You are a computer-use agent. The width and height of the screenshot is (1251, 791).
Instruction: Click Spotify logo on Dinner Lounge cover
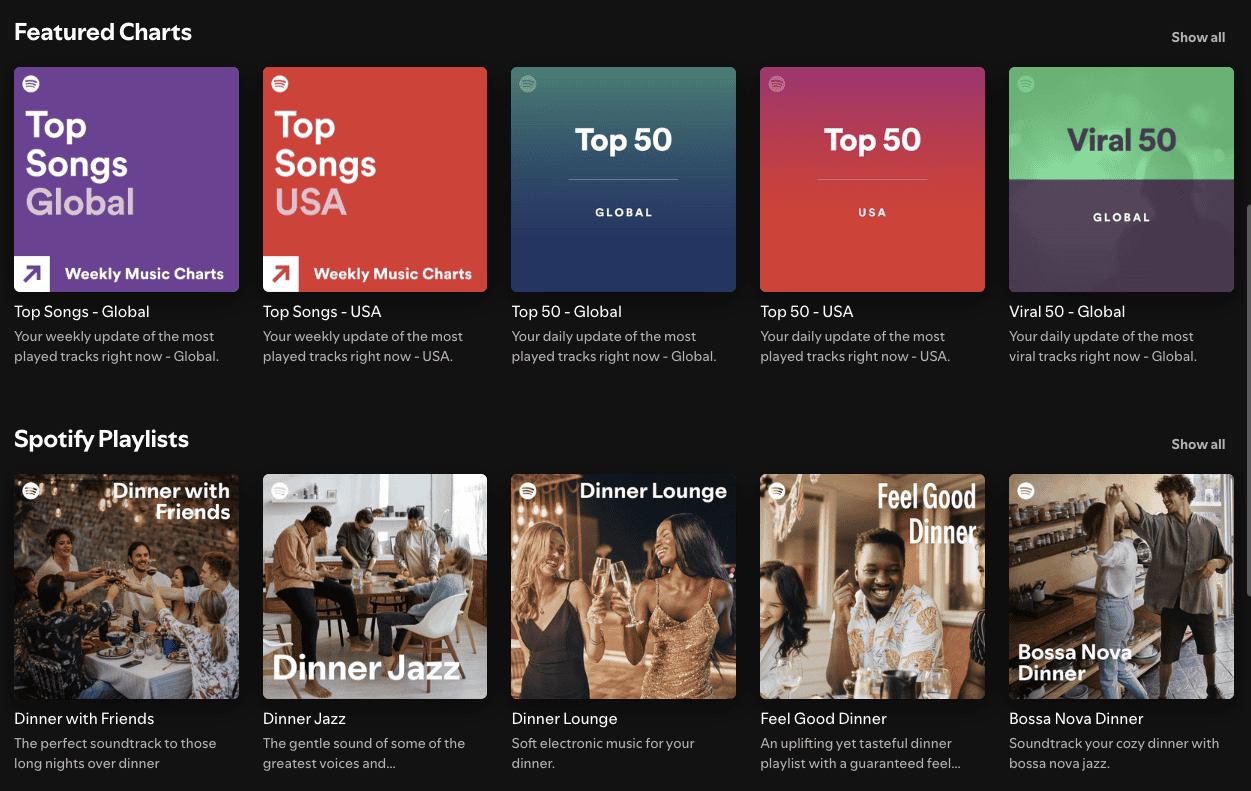528,491
